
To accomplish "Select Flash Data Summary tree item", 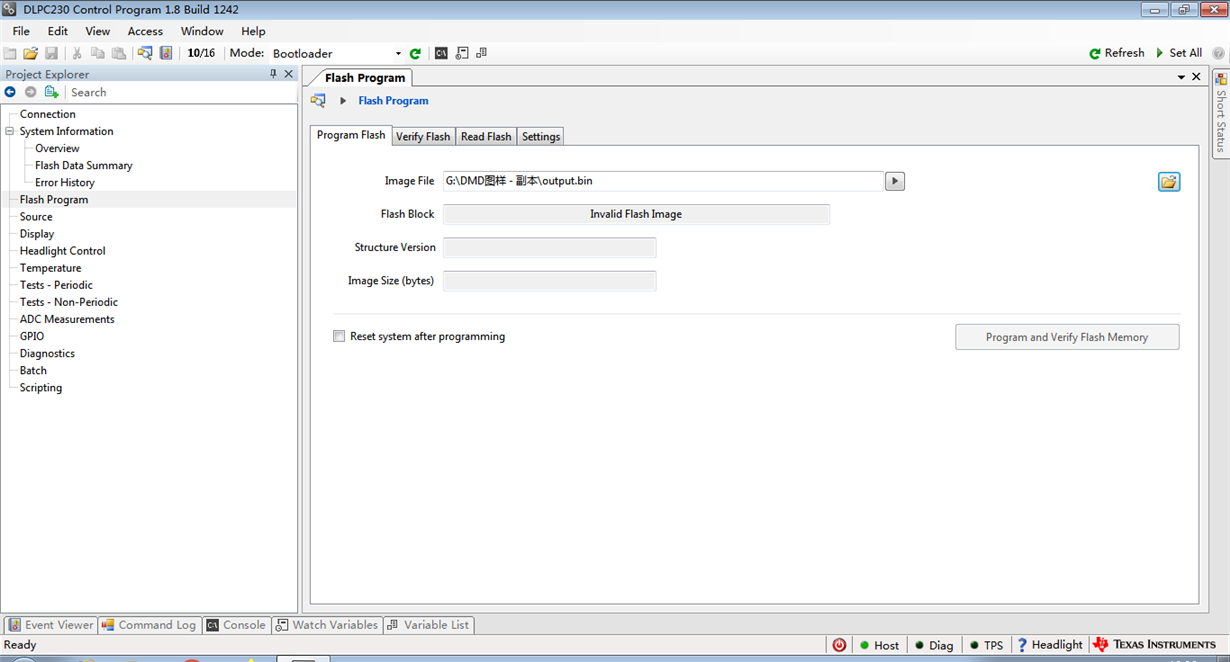I will pyautogui.click(x=84, y=165).
